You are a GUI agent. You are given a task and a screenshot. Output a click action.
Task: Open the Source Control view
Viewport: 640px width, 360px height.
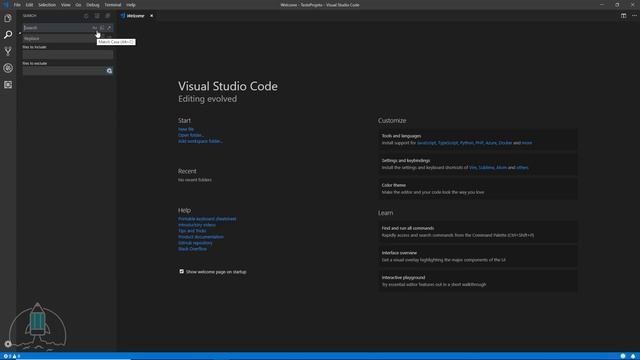(8, 51)
